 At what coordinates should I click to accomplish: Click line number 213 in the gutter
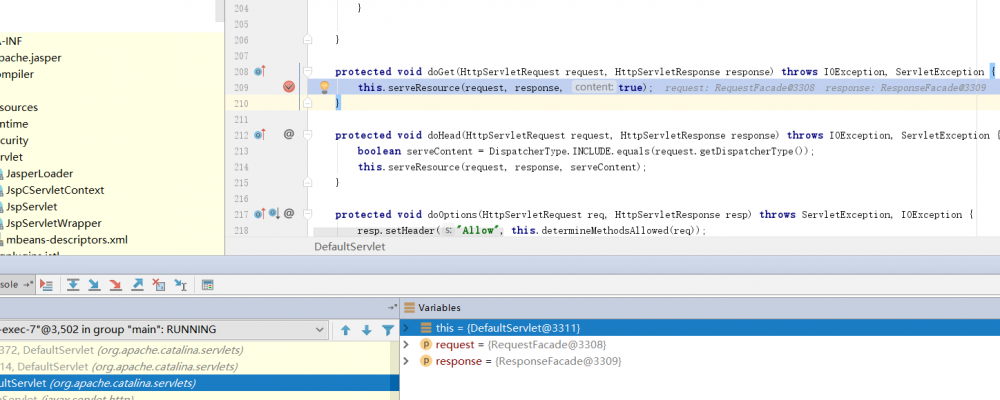pyautogui.click(x=241, y=151)
